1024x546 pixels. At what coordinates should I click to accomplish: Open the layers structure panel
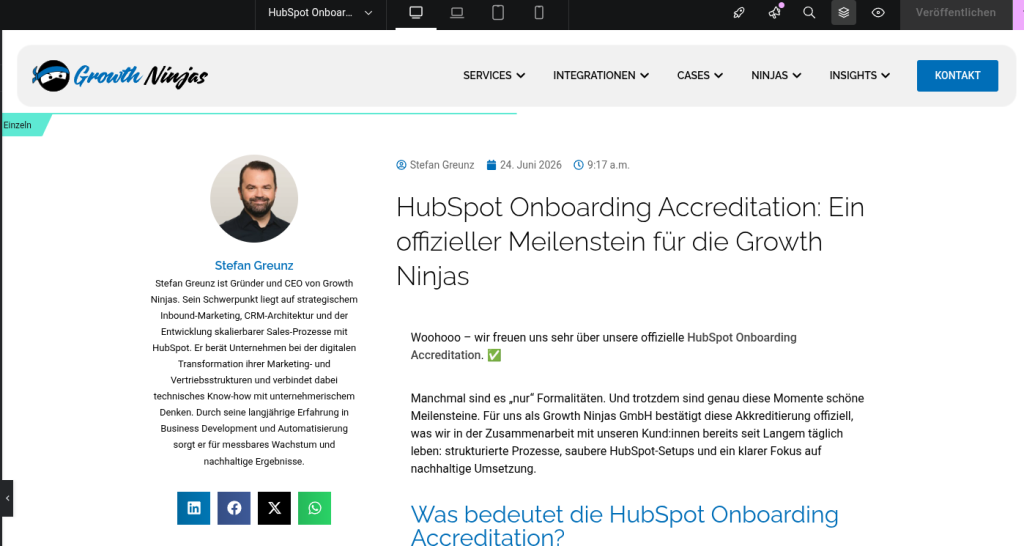[844, 12]
